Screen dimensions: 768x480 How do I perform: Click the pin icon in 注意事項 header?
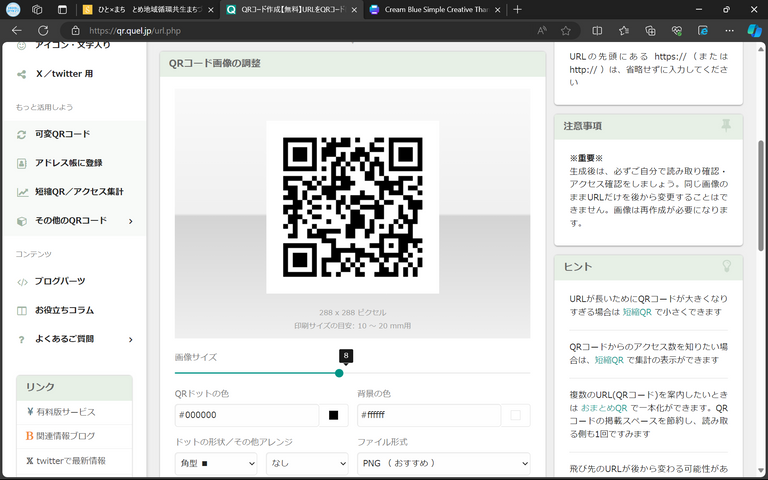coord(726,125)
